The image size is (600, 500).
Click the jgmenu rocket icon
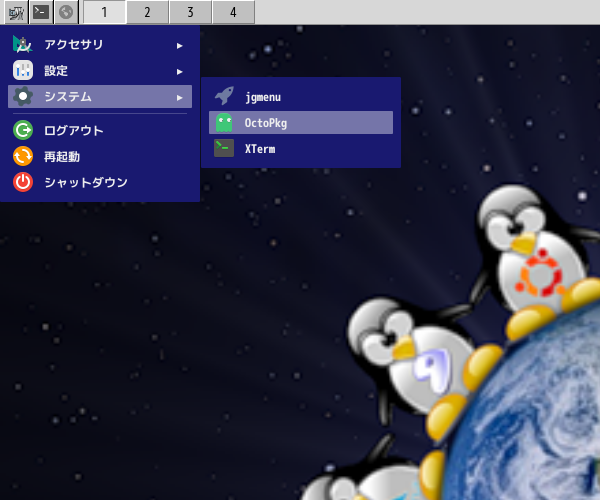[224, 96]
